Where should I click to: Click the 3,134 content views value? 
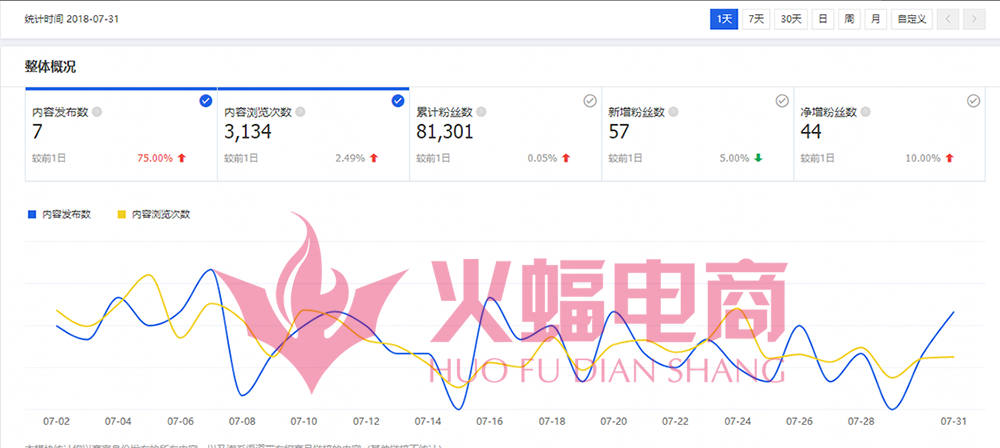coord(248,132)
